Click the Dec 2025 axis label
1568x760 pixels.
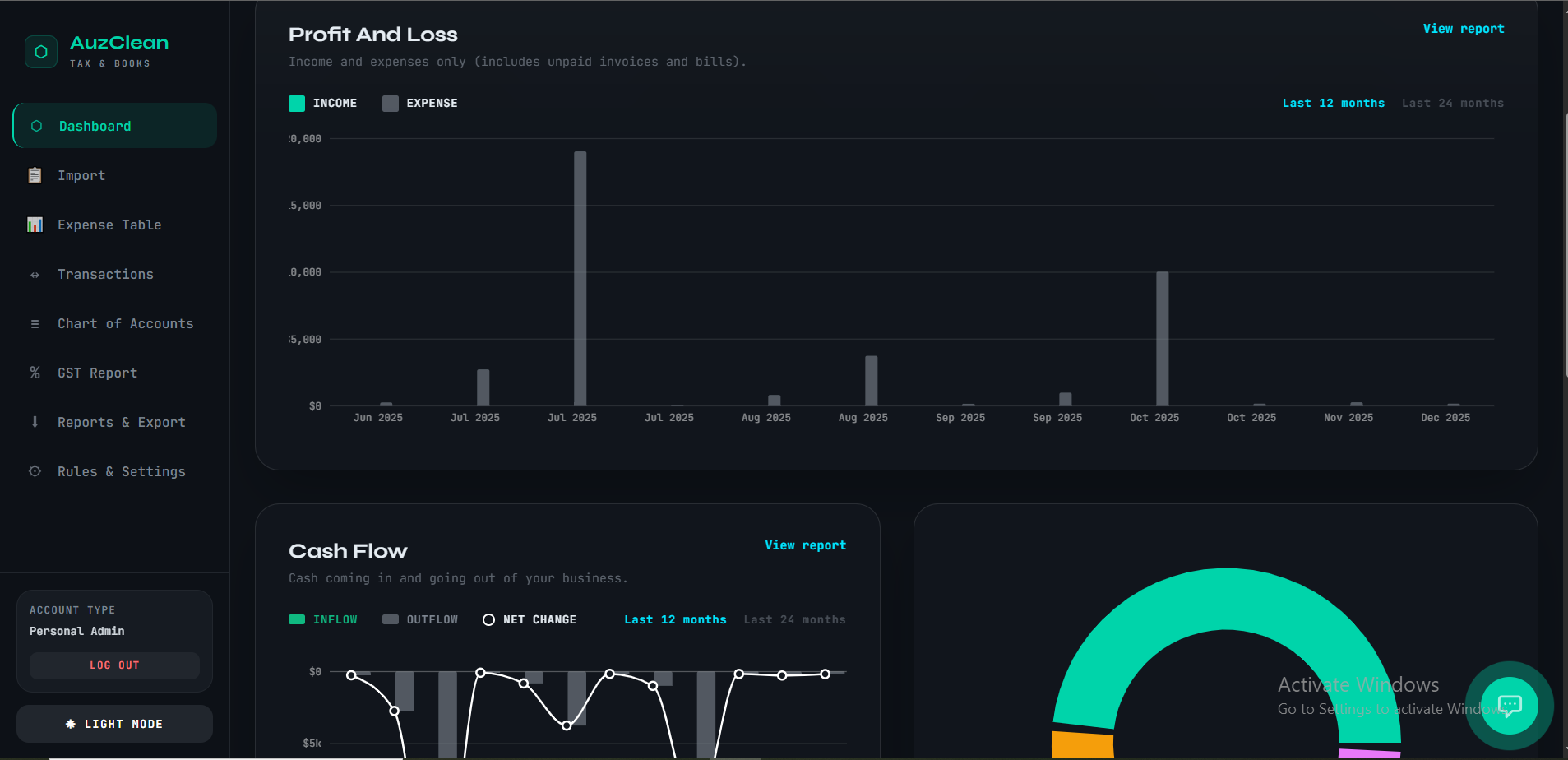pos(1445,418)
